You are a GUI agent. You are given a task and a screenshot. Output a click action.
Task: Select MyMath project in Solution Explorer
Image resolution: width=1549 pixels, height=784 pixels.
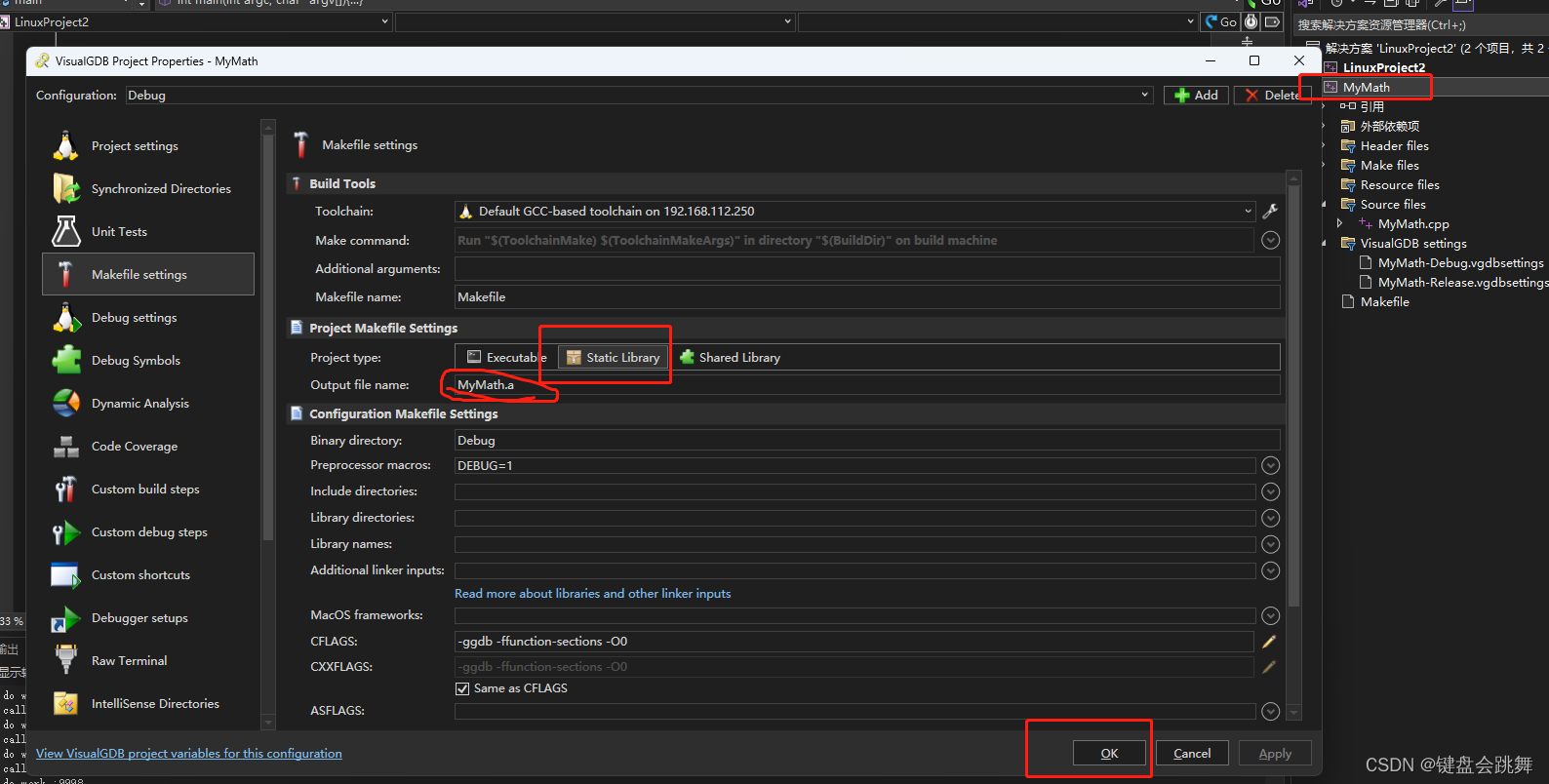[x=1366, y=87]
